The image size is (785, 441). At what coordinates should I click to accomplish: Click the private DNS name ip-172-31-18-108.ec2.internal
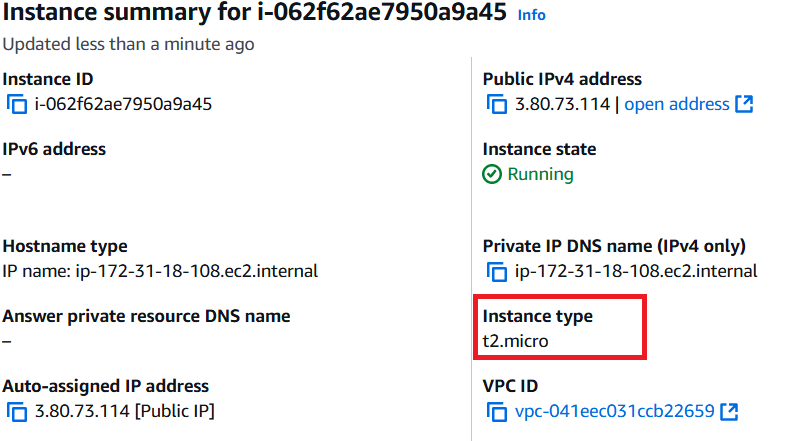(x=636, y=271)
